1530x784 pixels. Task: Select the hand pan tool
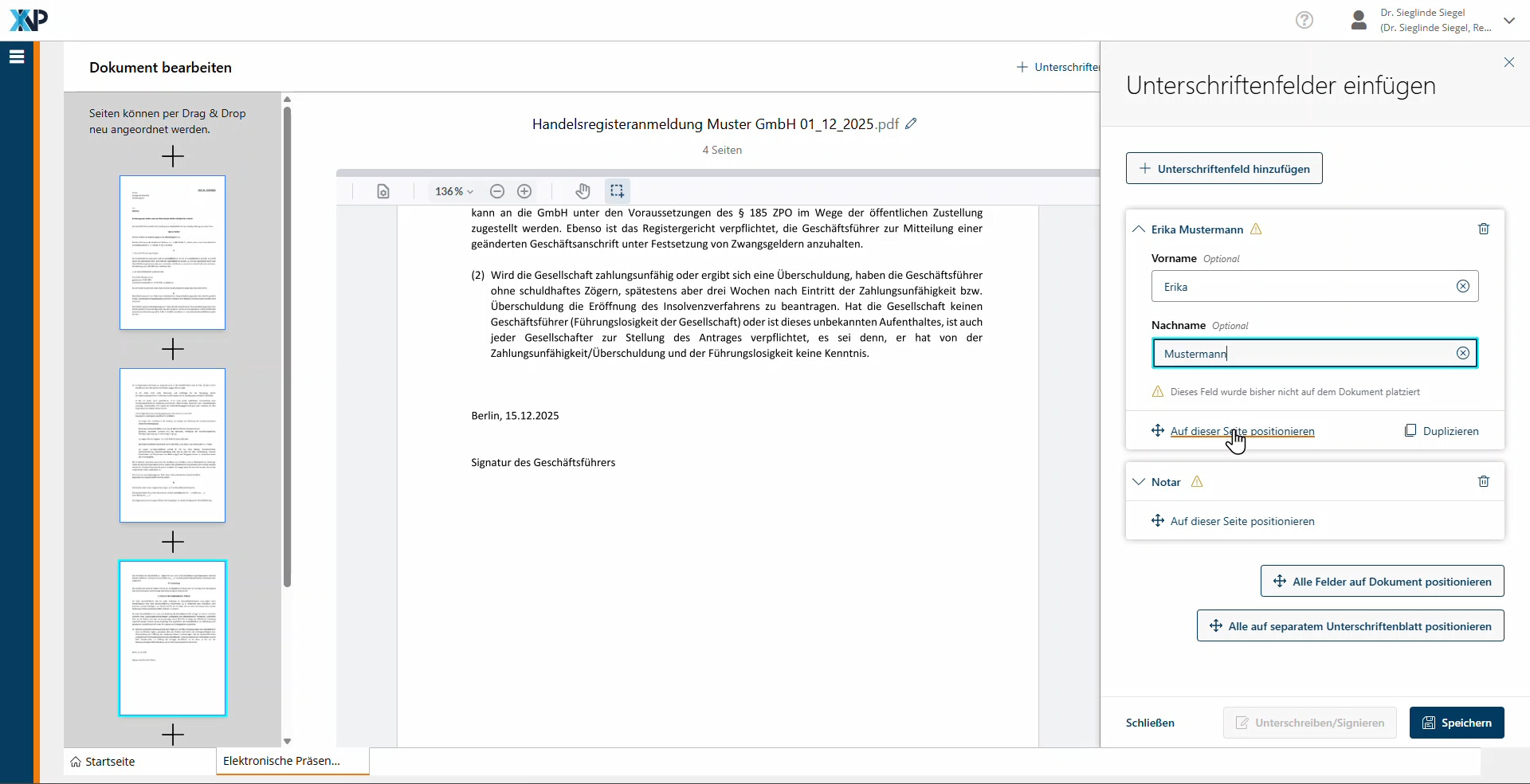click(x=583, y=191)
